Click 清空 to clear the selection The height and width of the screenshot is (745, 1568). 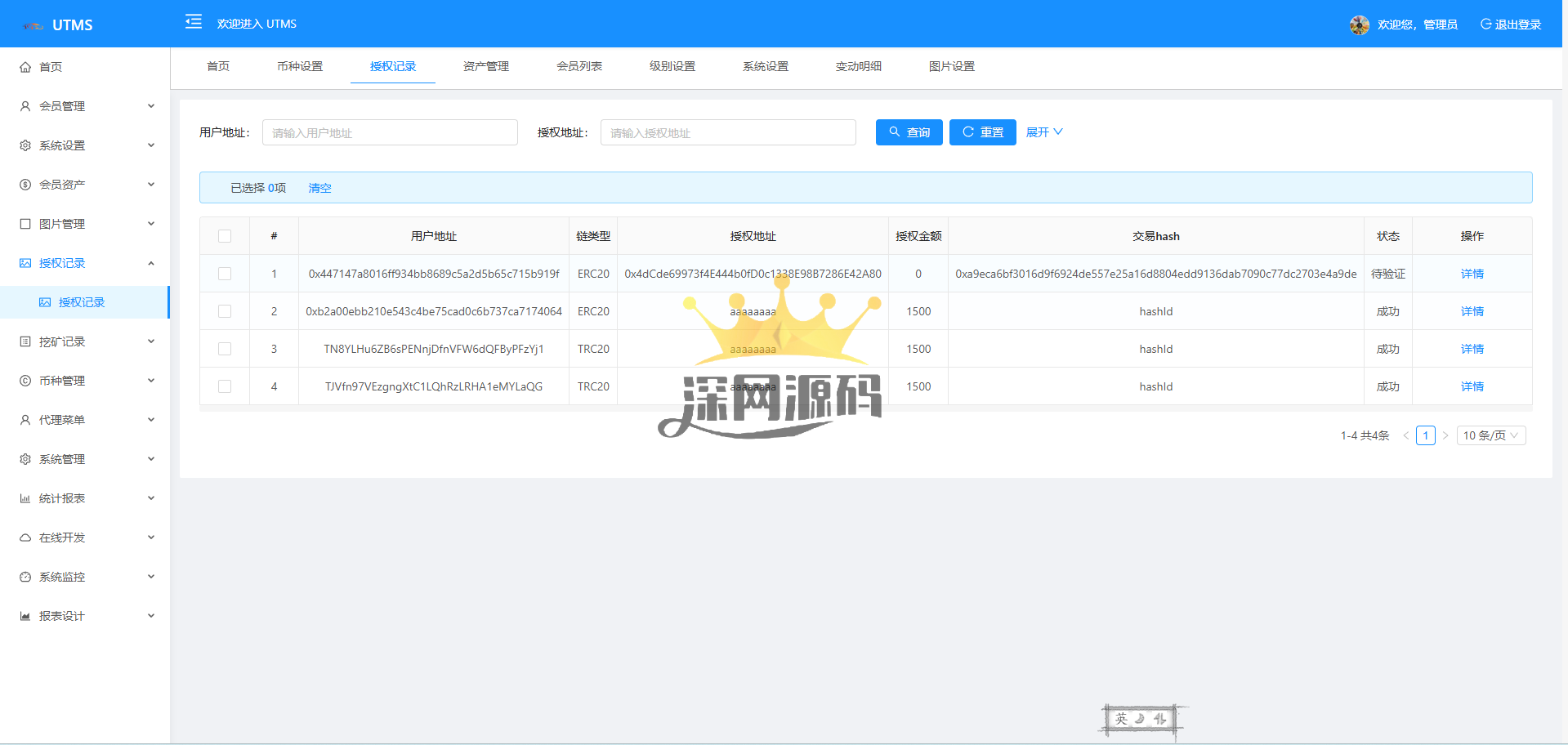click(319, 188)
